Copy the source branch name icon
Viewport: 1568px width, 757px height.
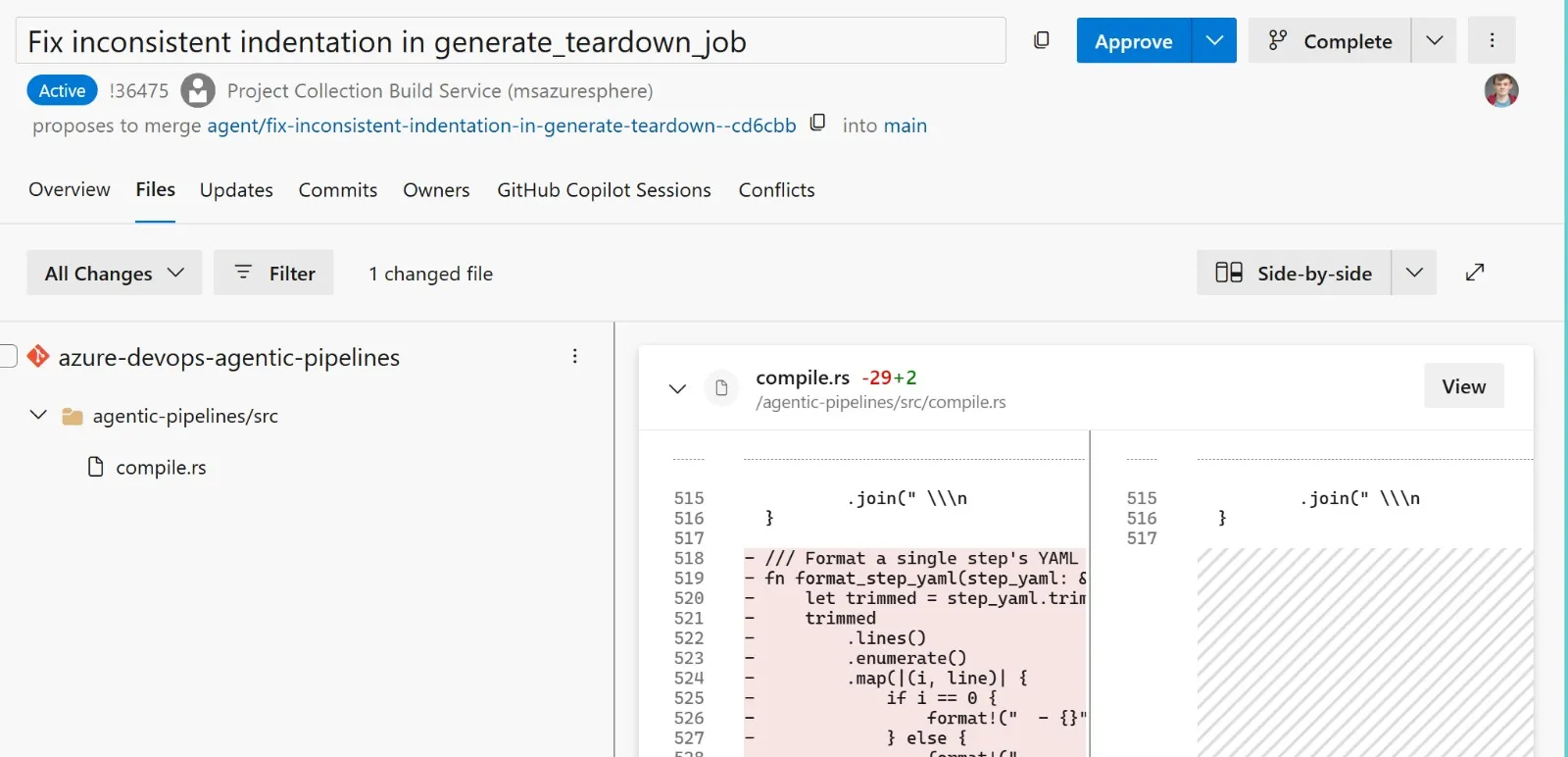click(x=818, y=123)
